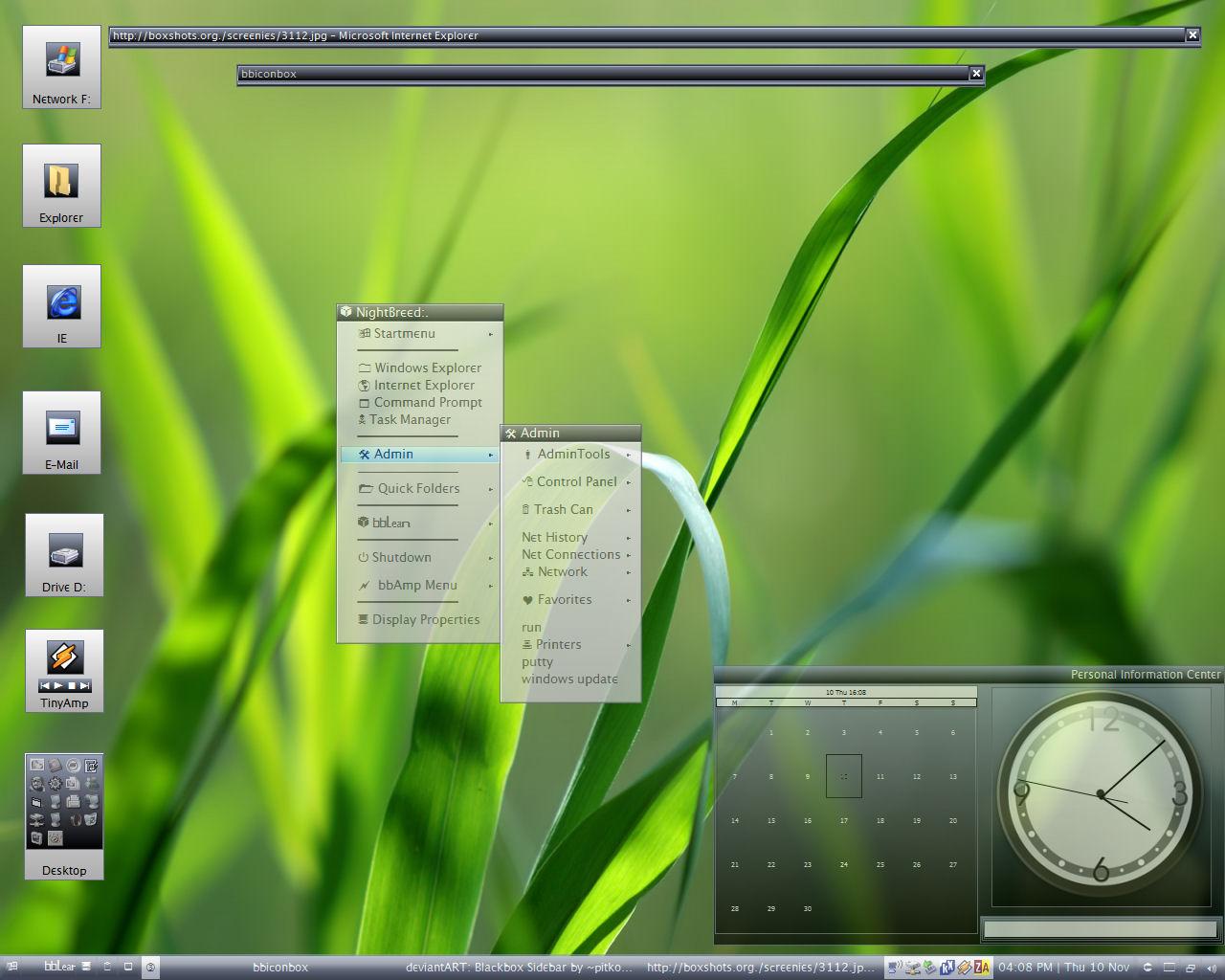Open Task Manager from the menu
The width and height of the screenshot is (1225, 980).
[418, 419]
